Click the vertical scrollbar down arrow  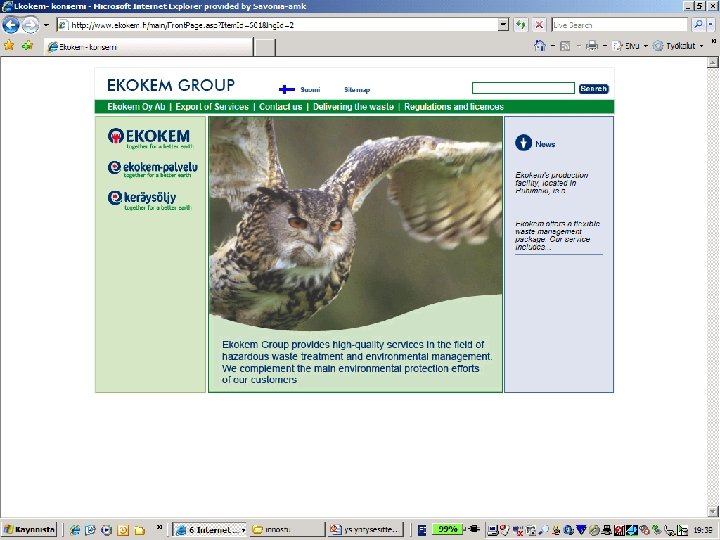coord(713,511)
